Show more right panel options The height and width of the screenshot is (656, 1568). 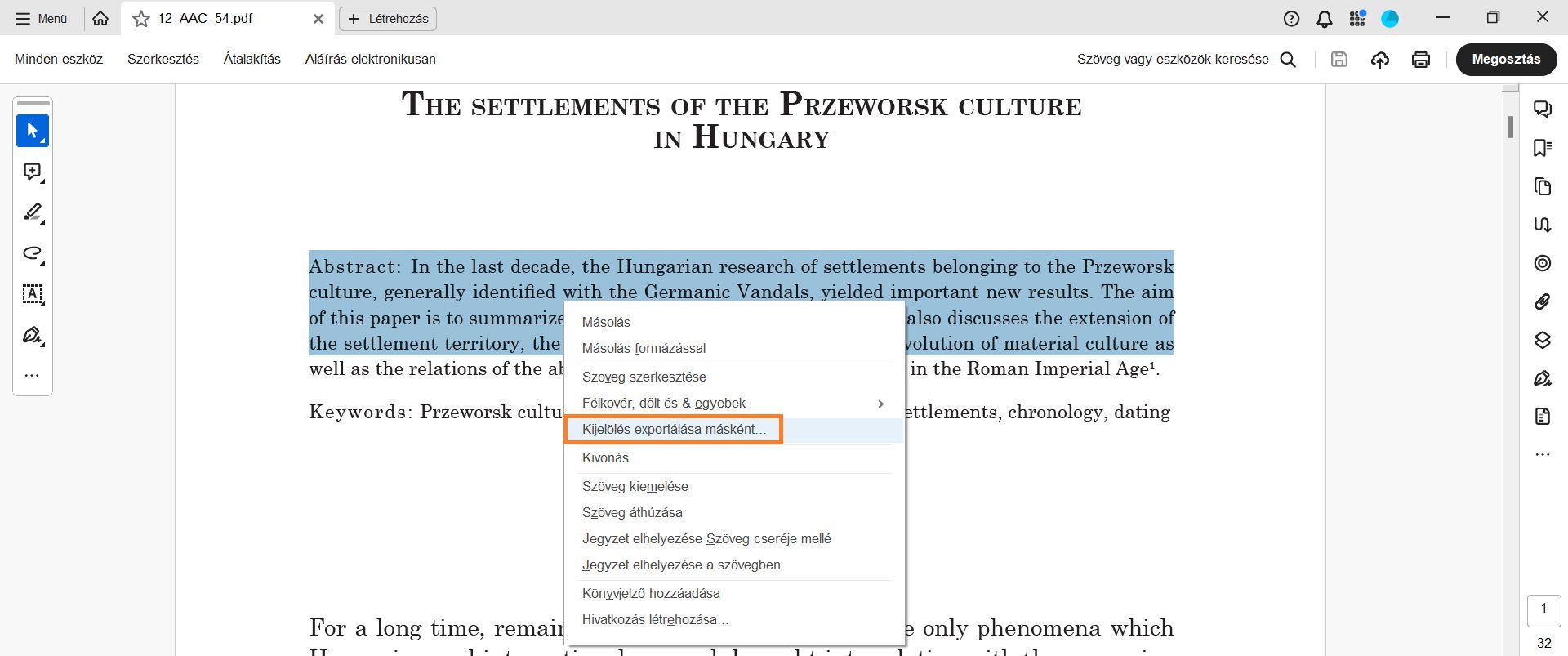tap(1543, 455)
